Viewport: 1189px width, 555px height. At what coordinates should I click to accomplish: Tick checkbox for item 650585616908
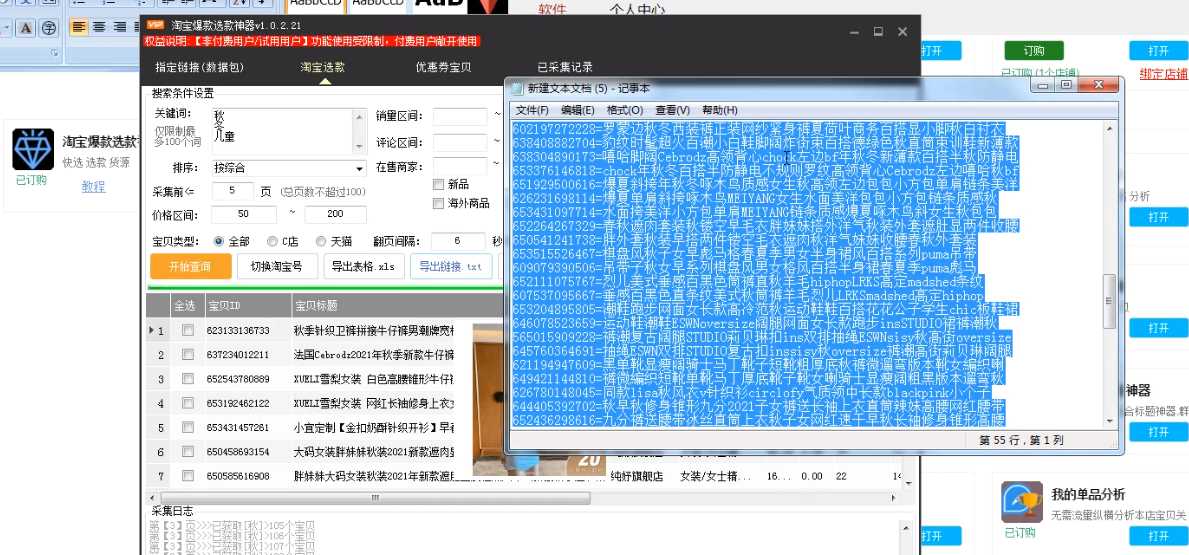tap(187, 476)
